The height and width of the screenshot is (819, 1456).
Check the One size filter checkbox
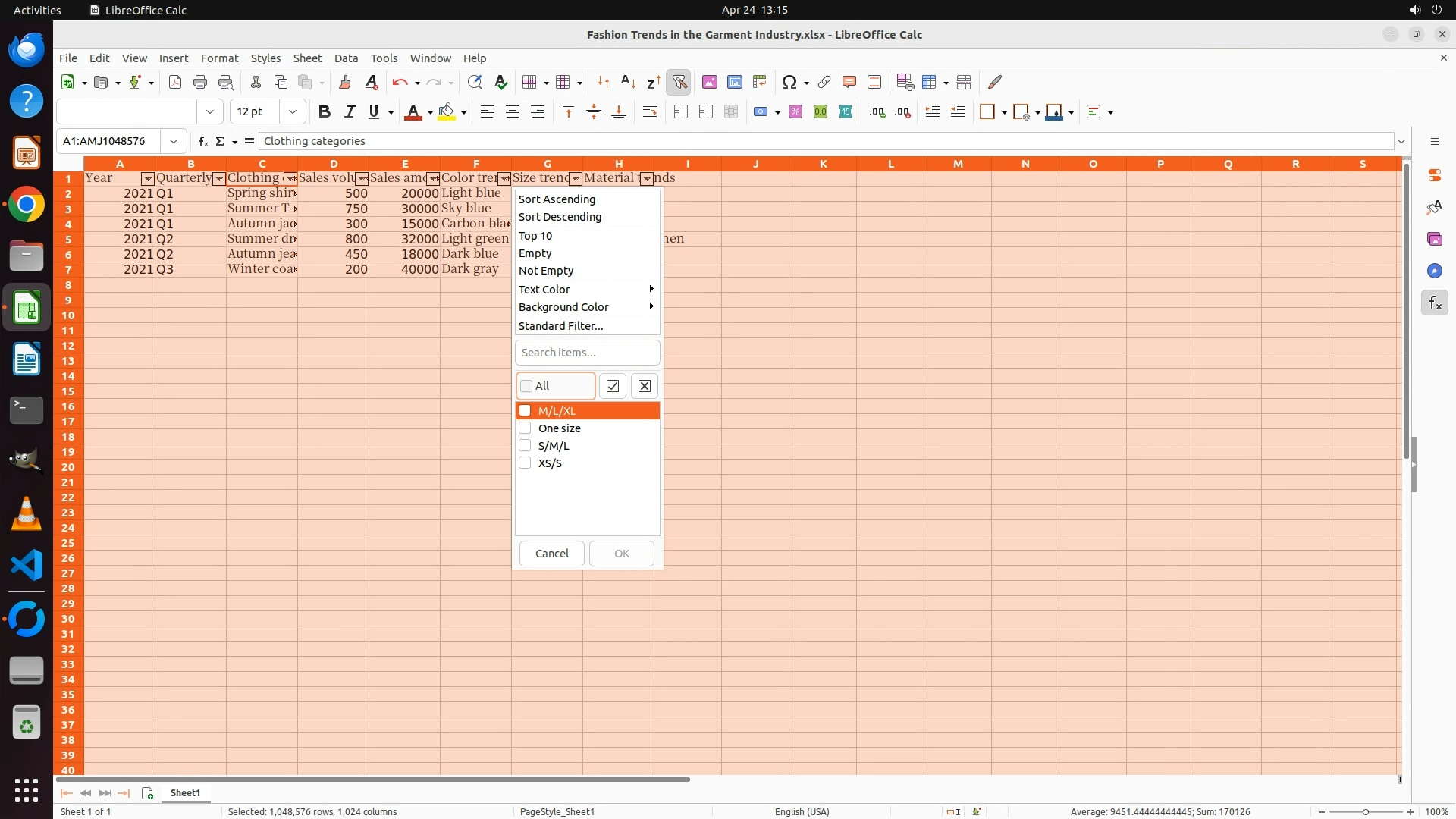click(x=525, y=428)
